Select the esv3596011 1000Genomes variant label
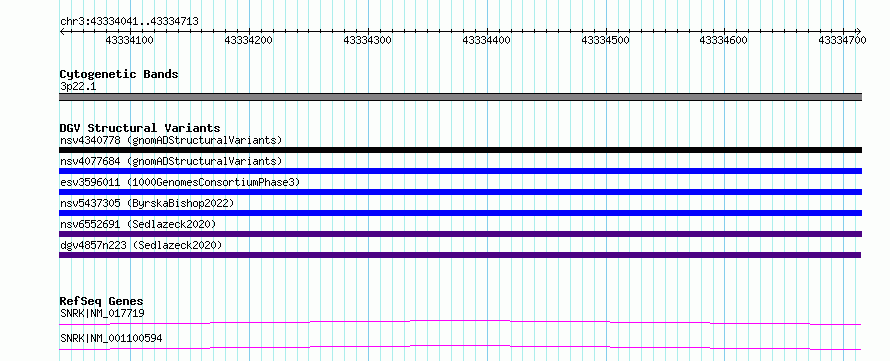The width and height of the screenshot is (890, 361). coord(180,182)
